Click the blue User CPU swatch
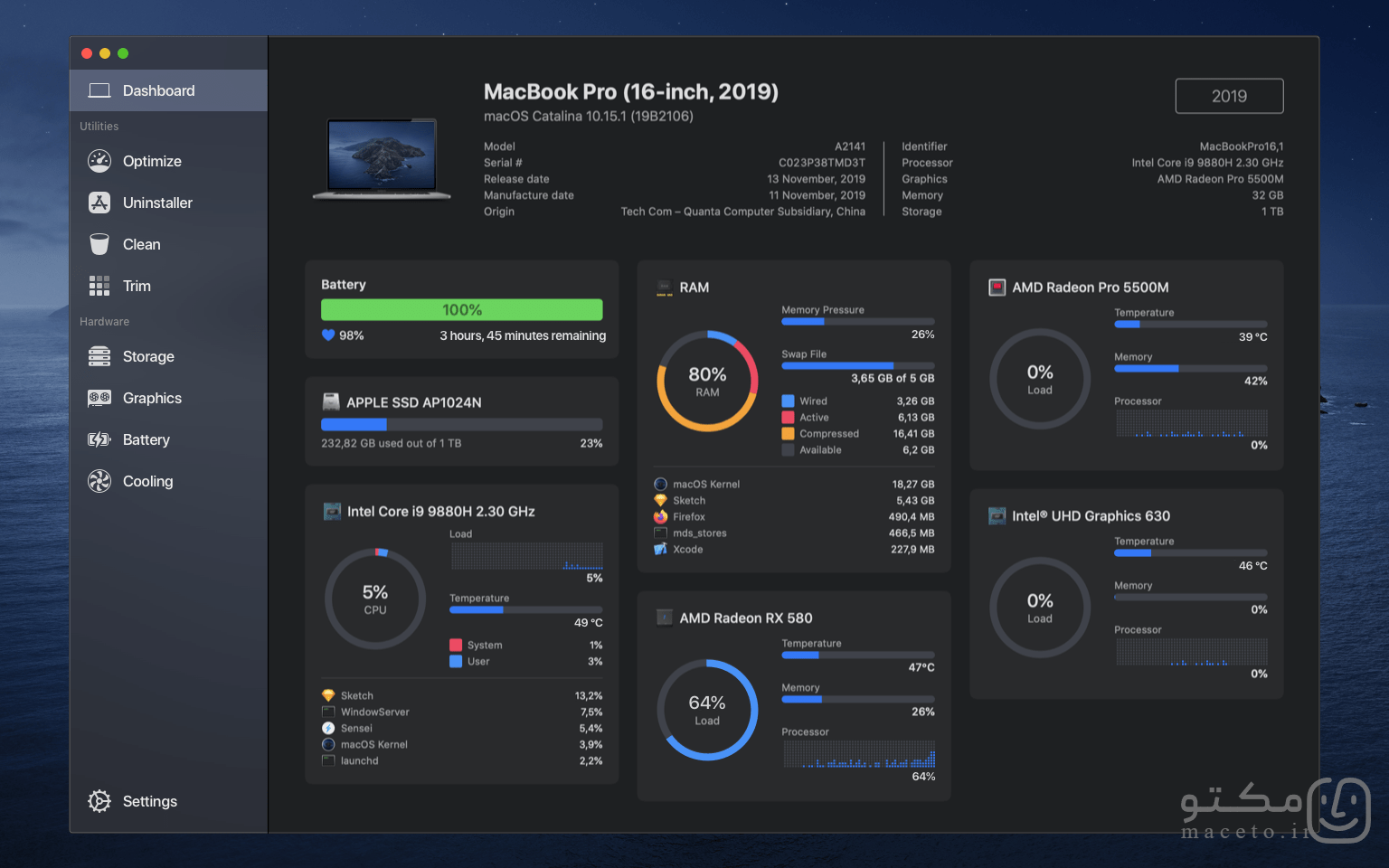Viewport: 1389px width, 868px height. pos(456,662)
